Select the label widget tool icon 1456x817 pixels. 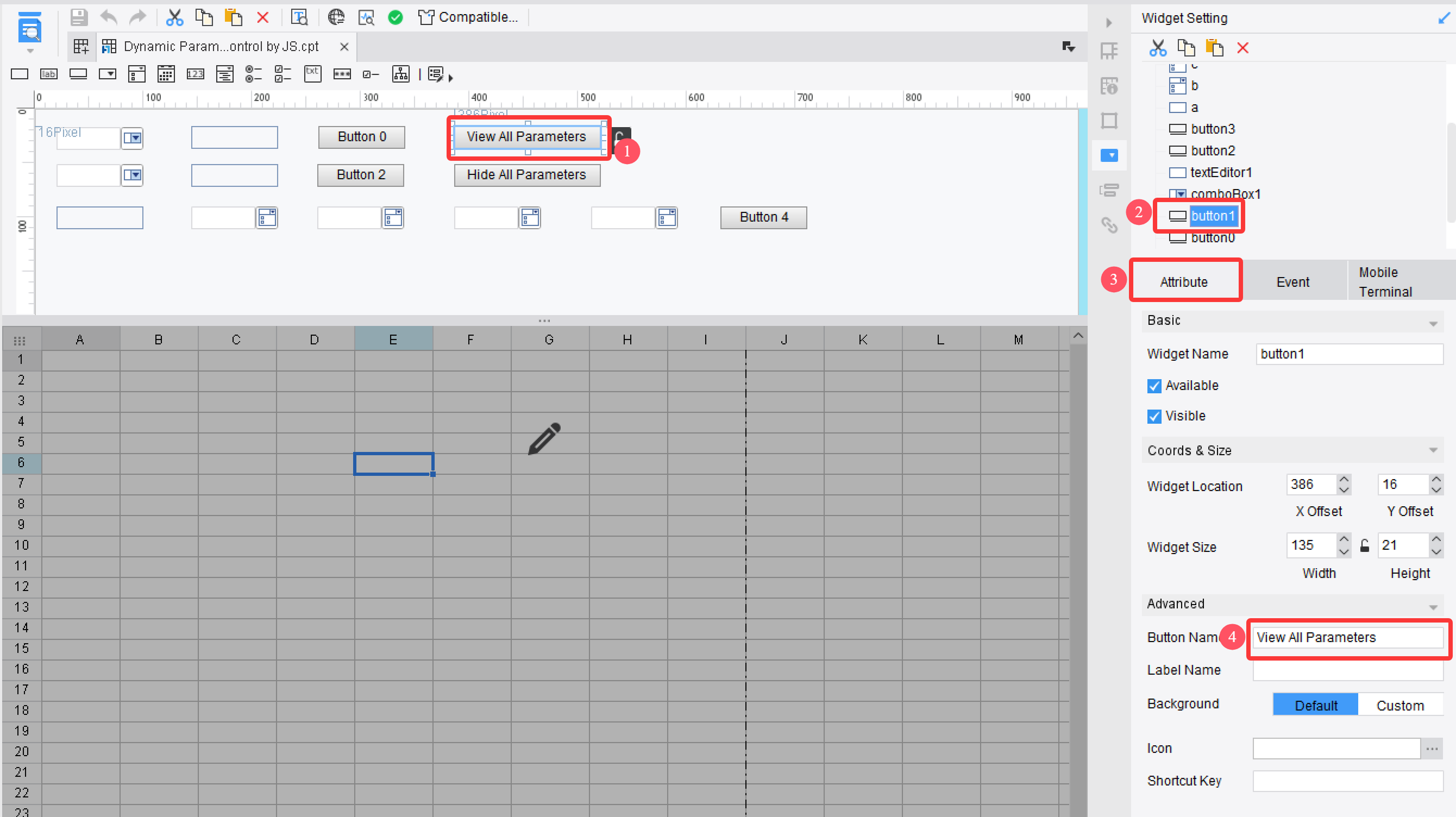[x=48, y=74]
